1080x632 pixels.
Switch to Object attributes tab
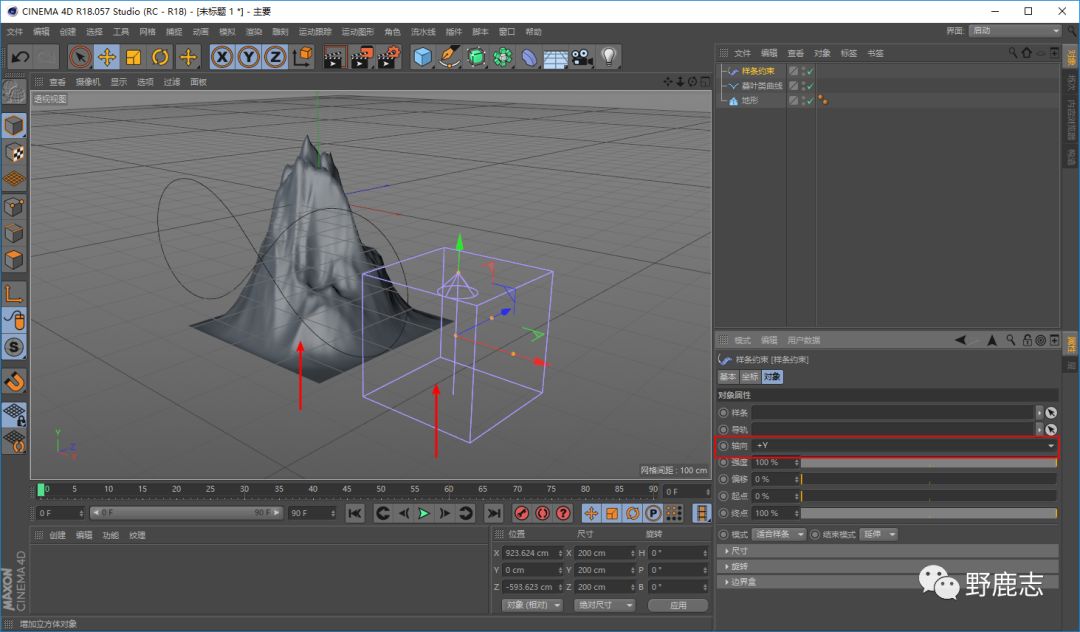(x=772, y=377)
